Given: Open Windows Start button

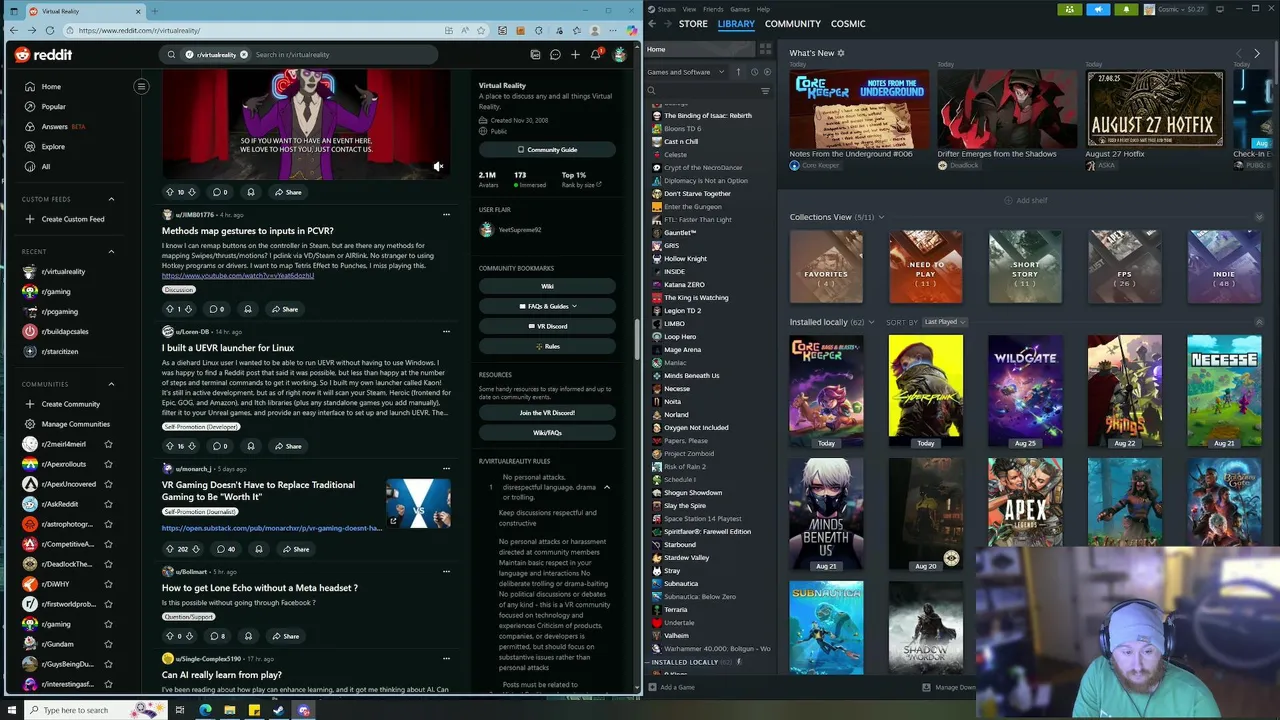Looking at the screenshot, I should point(11,710).
